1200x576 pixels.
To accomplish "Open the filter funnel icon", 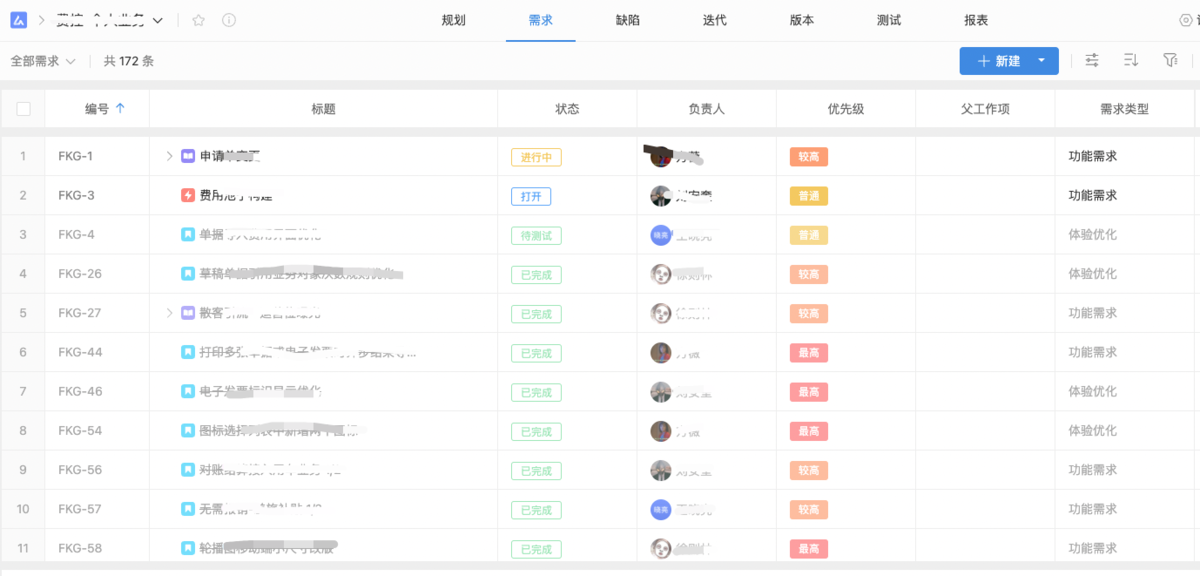I will pos(1170,60).
